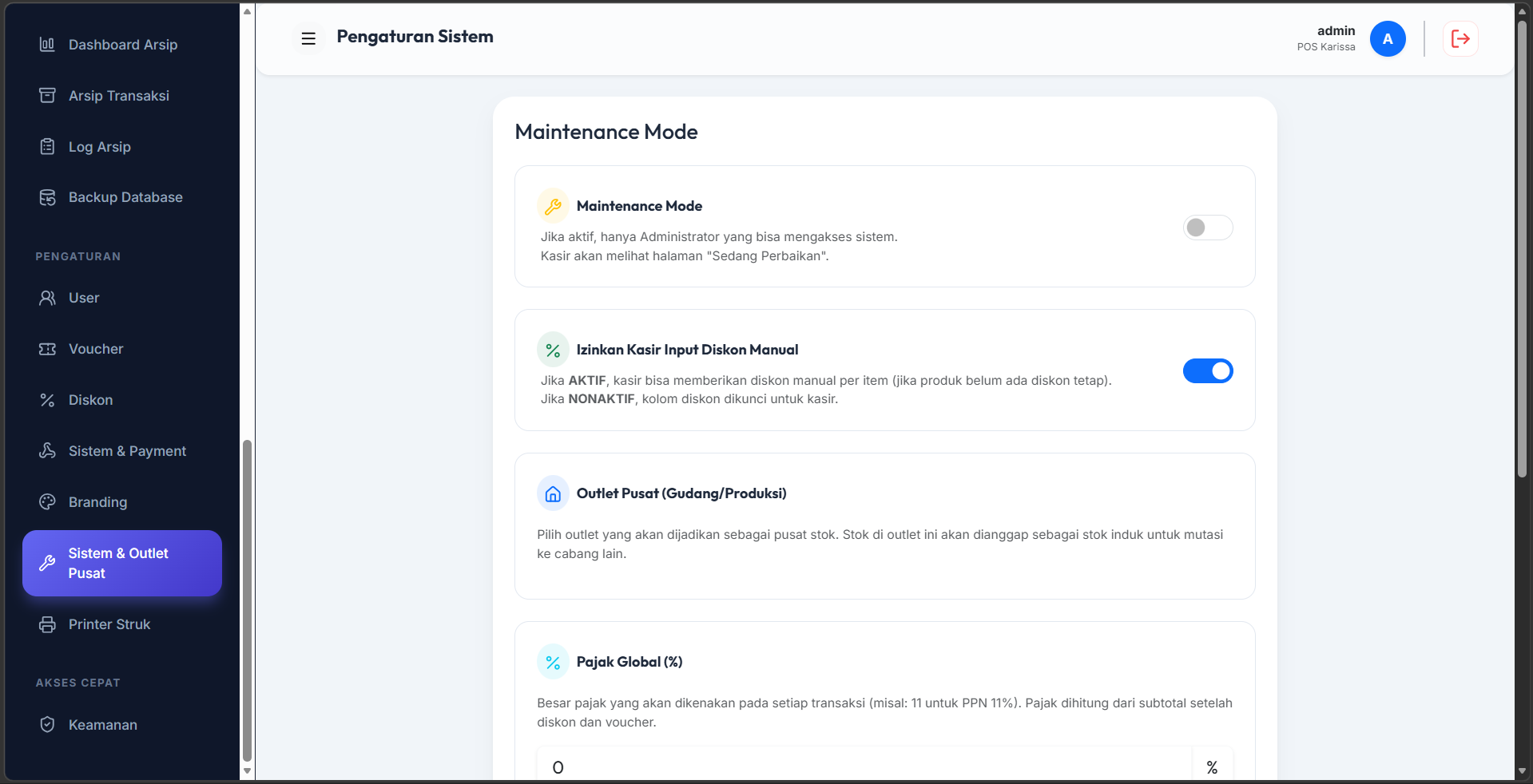Click the Log Arsip clipboard icon
Screen dimensions: 1533x784
(x=47, y=147)
